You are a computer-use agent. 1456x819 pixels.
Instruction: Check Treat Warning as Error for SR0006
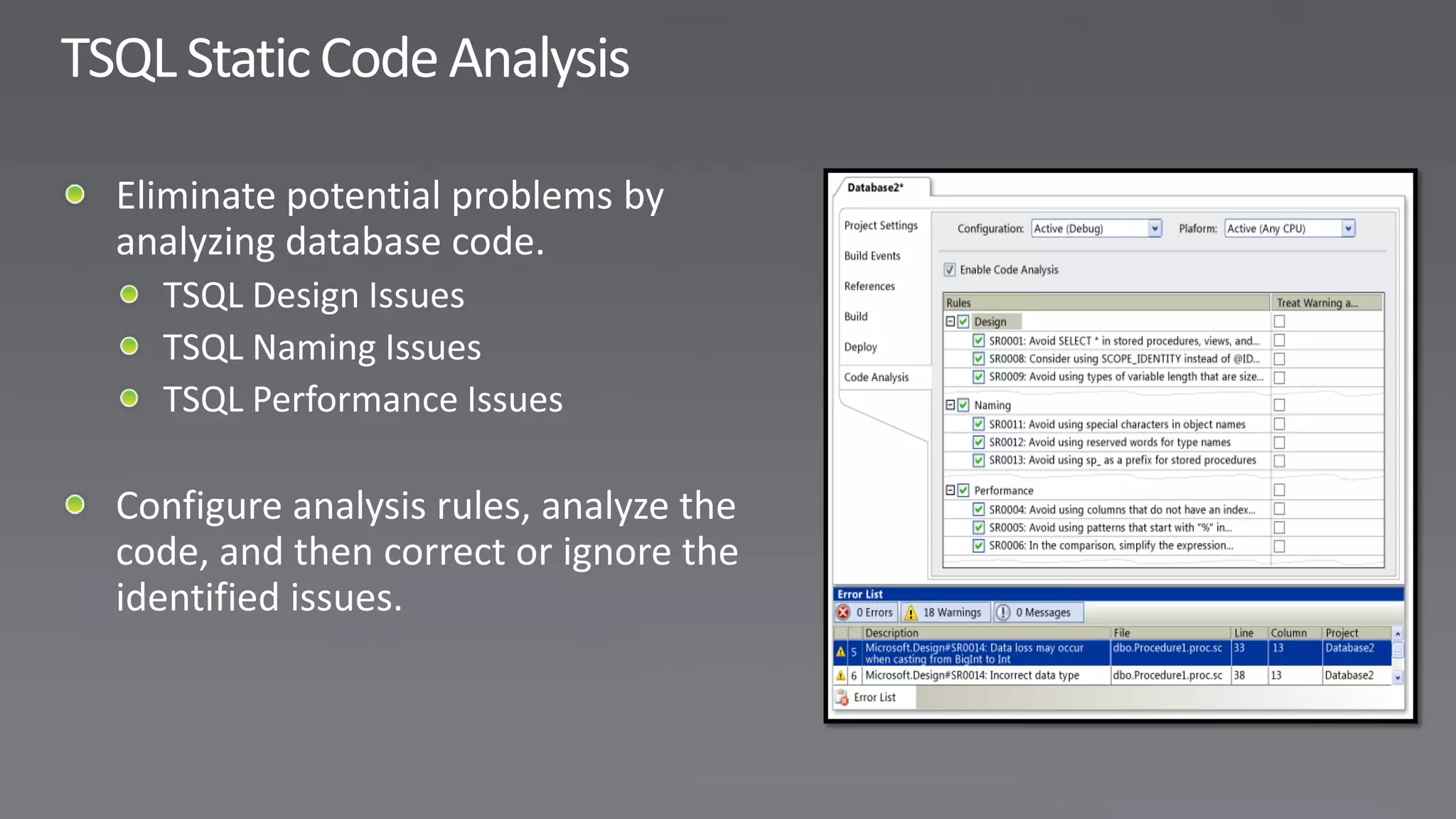tap(1279, 546)
